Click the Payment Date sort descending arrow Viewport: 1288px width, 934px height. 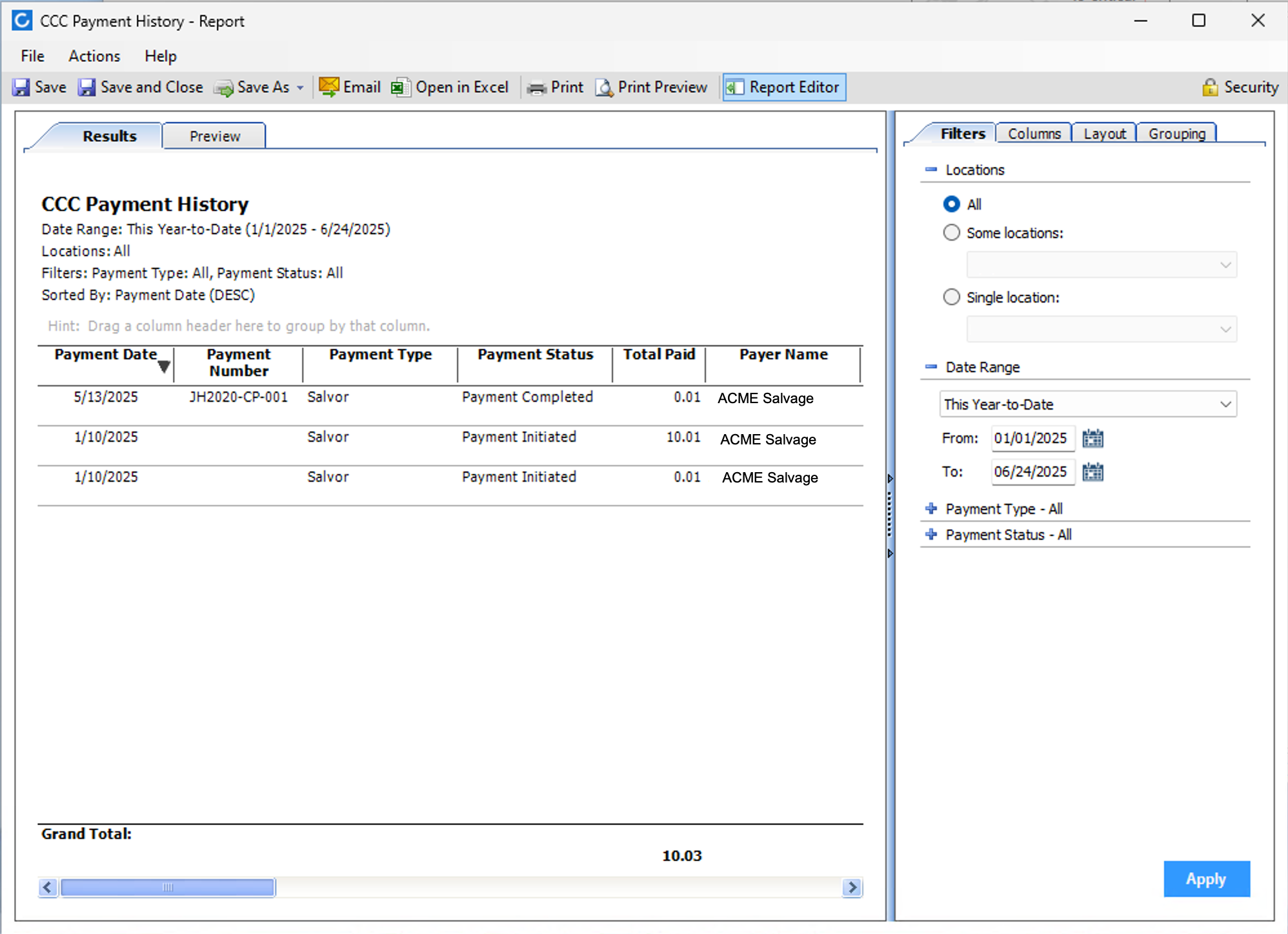164,367
